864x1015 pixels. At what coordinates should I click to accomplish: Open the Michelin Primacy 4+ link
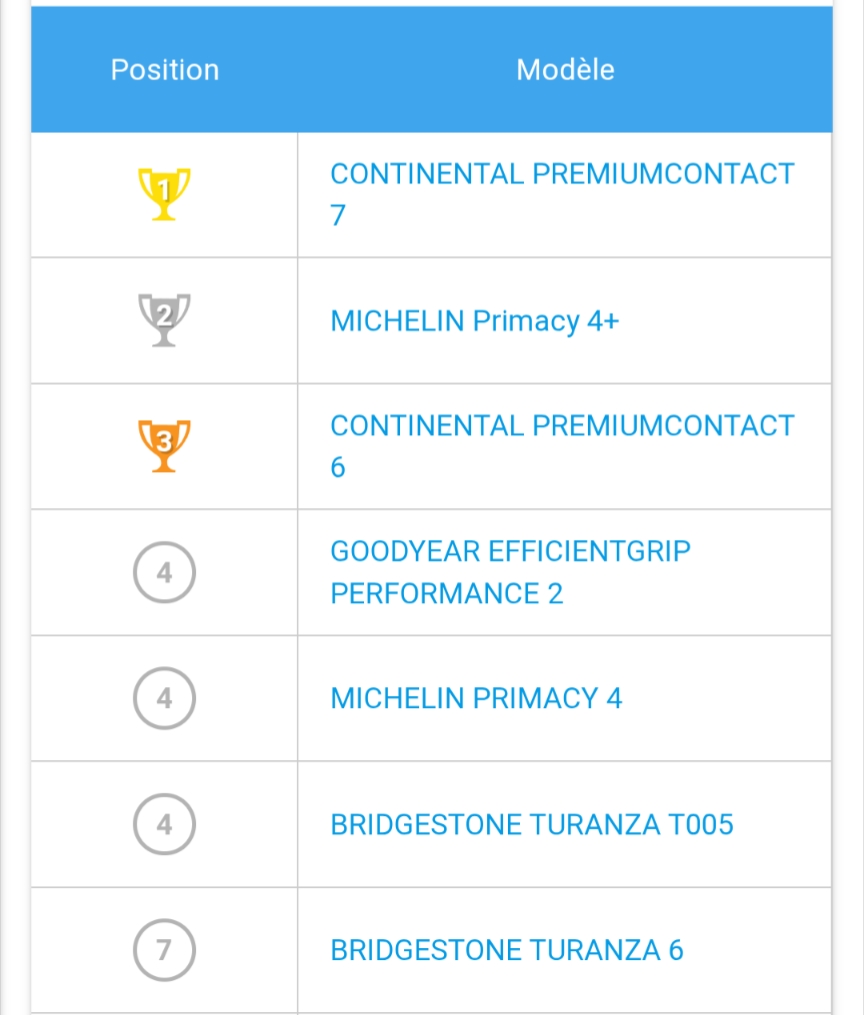tap(475, 321)
